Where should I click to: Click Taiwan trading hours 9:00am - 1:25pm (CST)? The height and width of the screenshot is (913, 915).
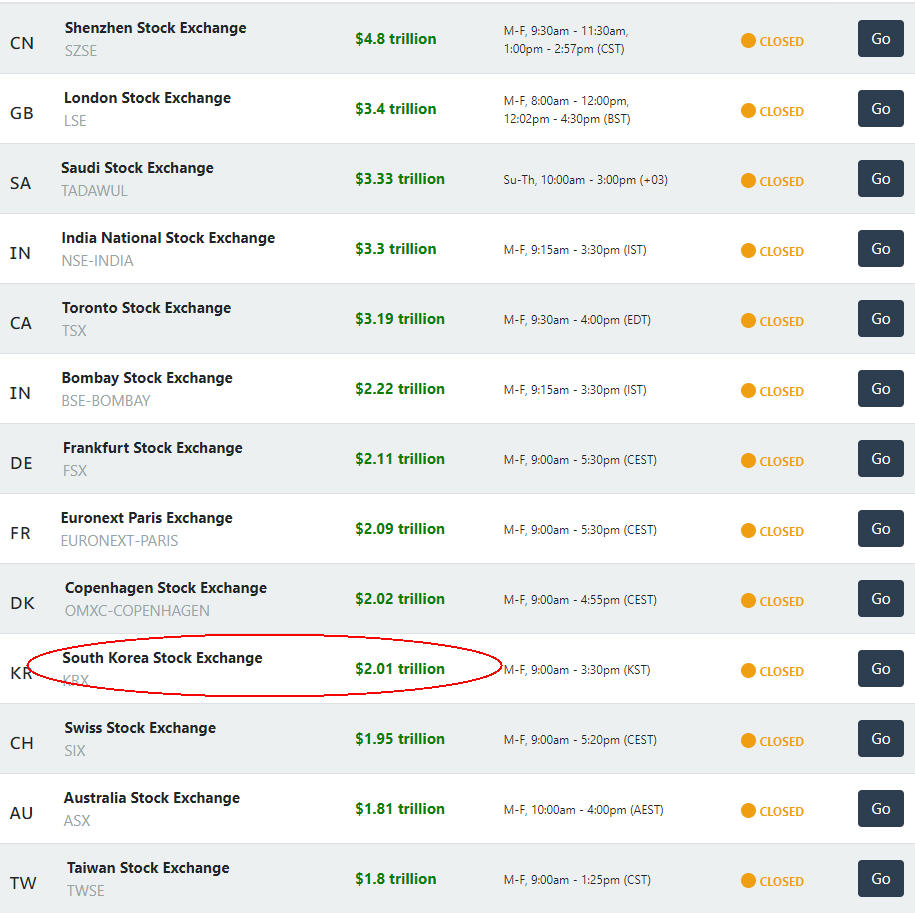point(577,880)
